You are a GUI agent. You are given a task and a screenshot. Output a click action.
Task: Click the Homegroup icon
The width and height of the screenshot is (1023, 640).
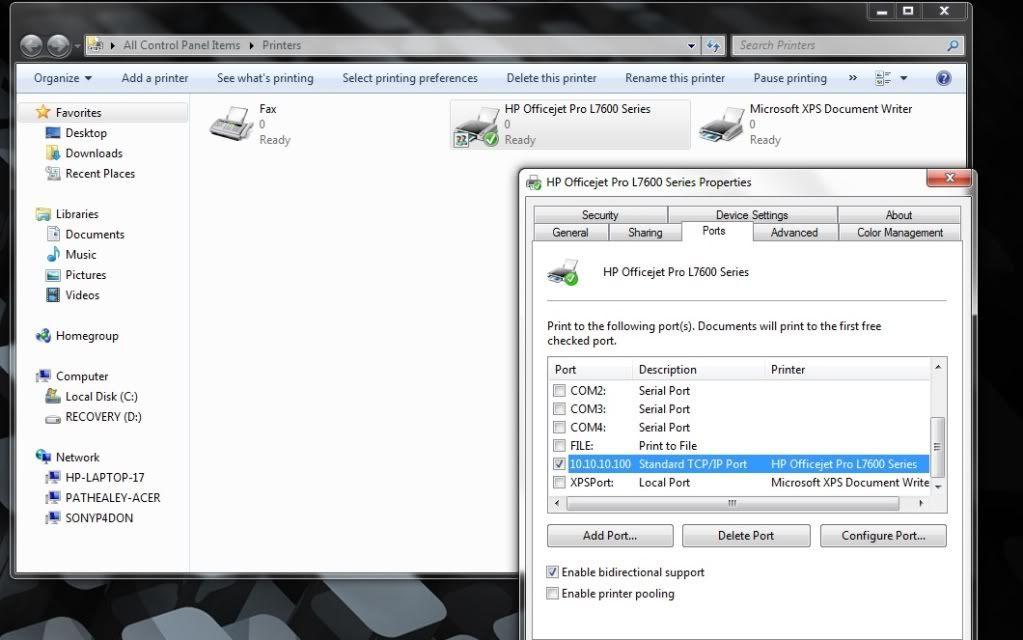43,336
